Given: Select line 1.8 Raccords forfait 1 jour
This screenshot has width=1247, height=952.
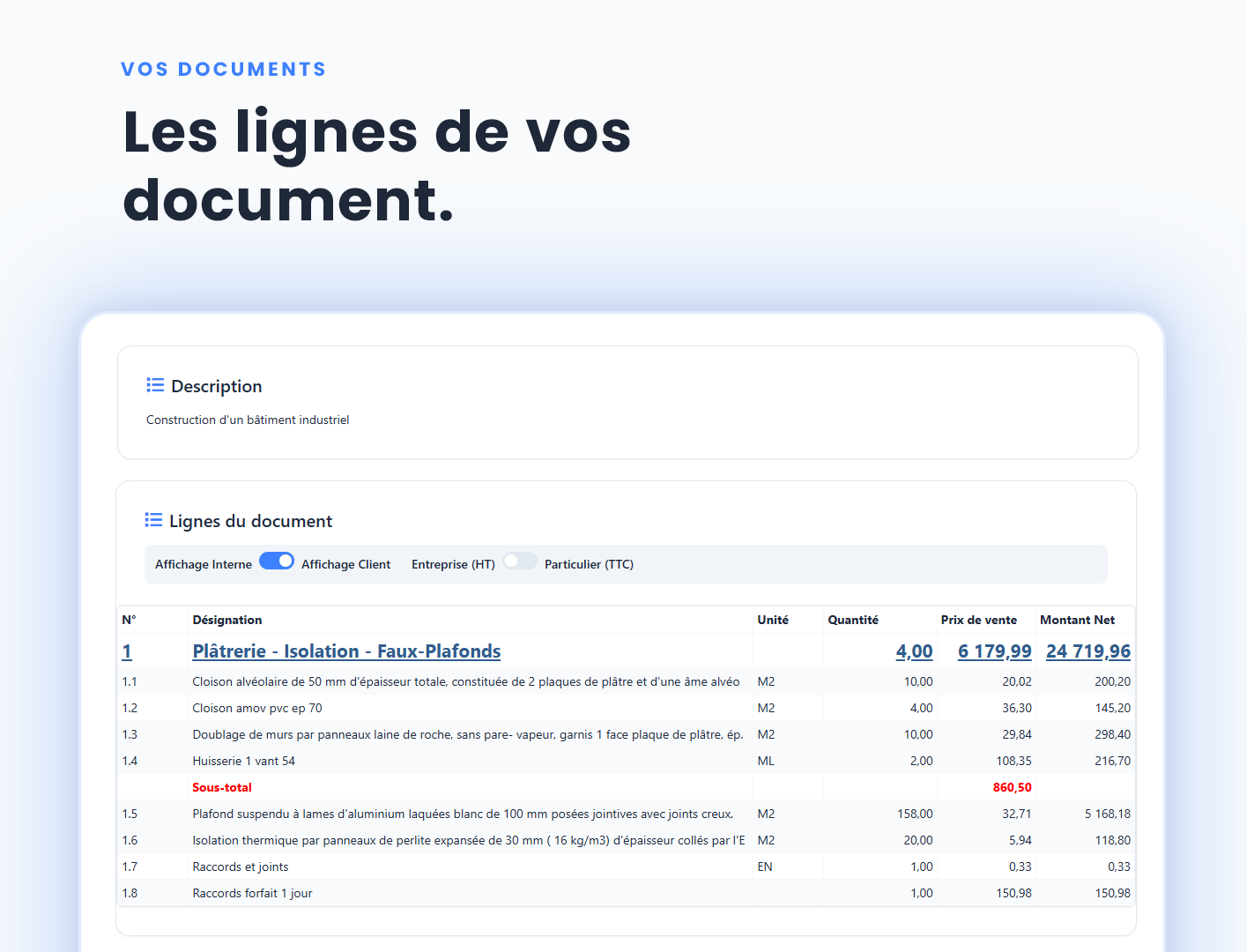Looking at the screenshot, I should point(253,892).
